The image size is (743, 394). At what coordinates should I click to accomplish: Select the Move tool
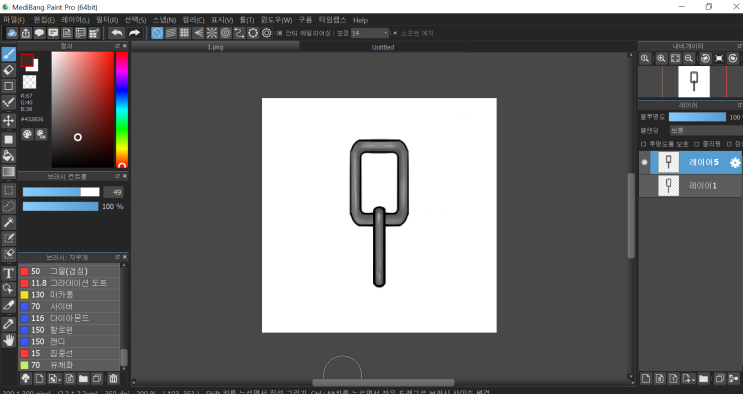9,120
